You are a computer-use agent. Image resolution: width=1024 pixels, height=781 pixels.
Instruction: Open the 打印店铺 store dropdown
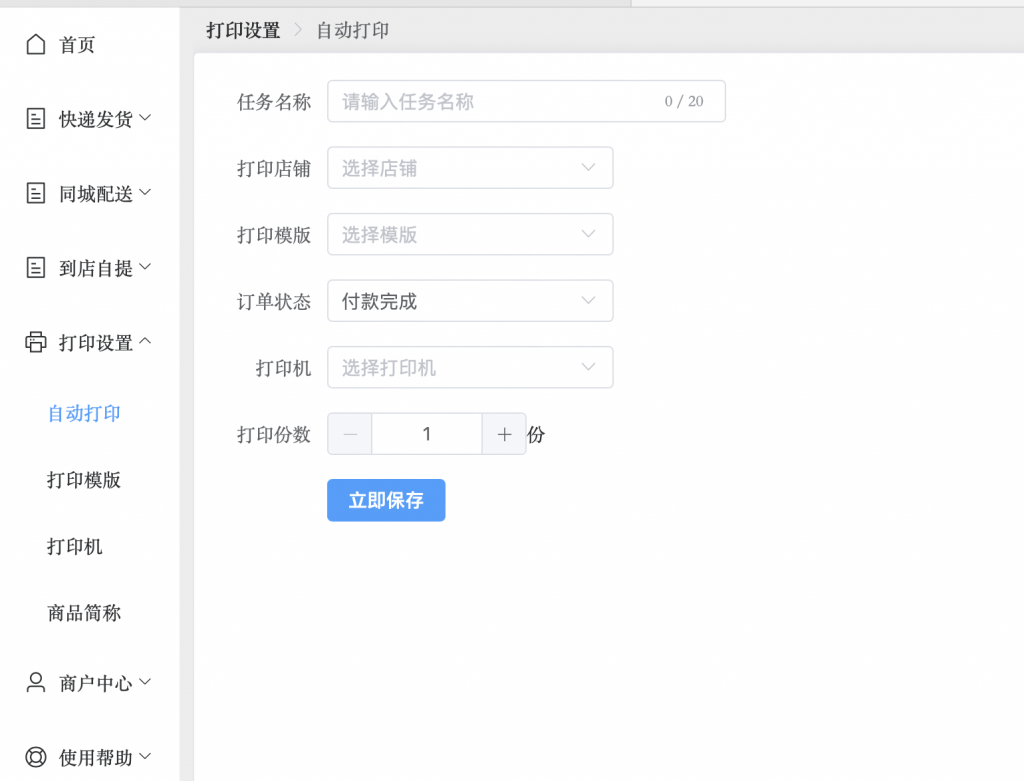click(470, 168)
